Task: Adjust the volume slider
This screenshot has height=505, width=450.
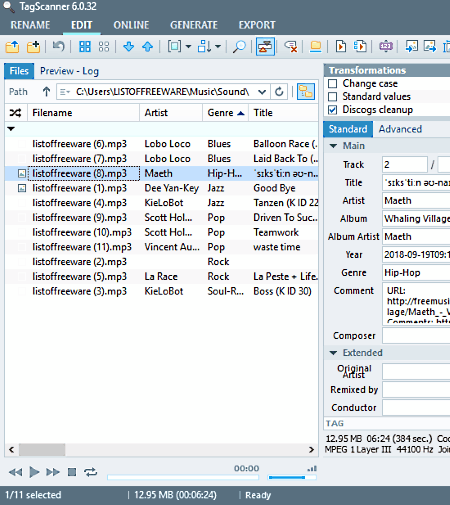Action: pyautogui.click(x=292, y=477)
